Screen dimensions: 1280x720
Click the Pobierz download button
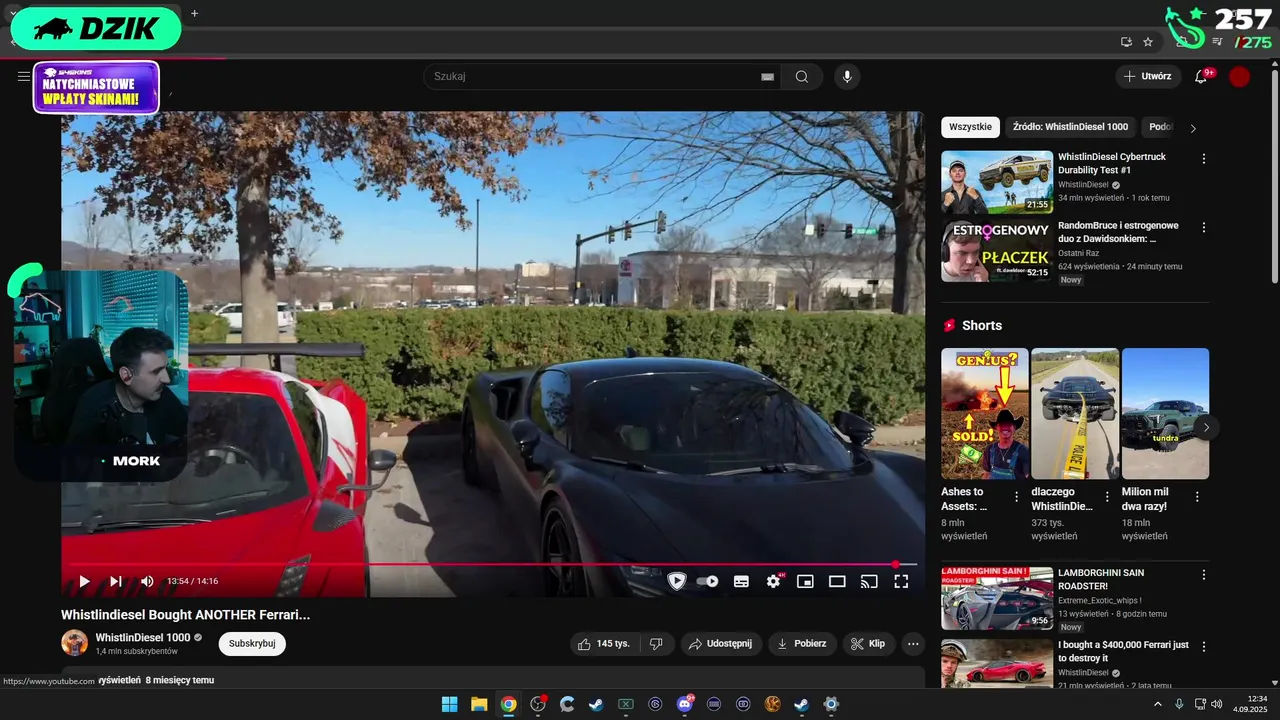(x=802, y=644)
